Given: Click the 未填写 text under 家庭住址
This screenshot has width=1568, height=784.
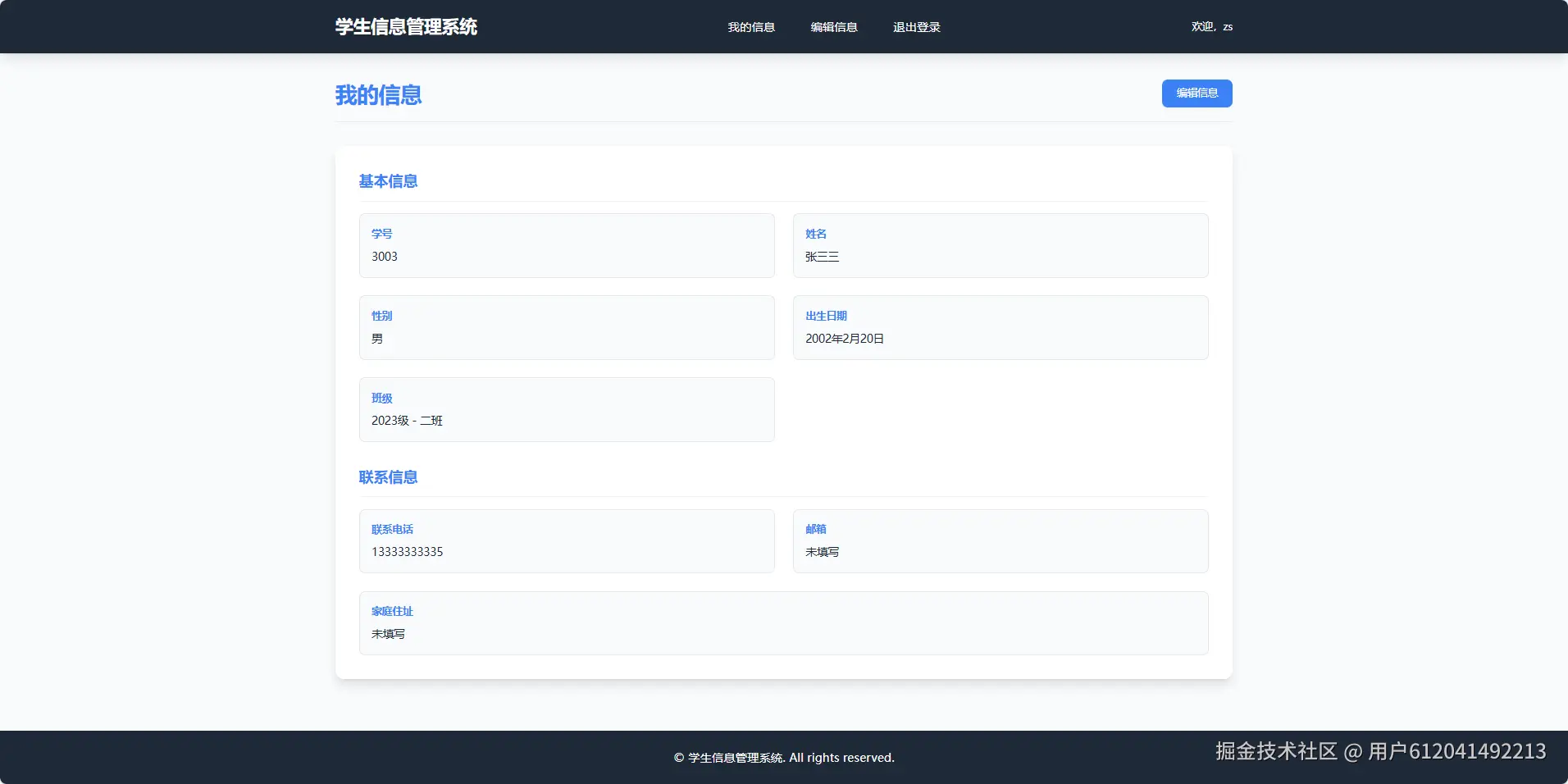Looking at the screenshot, I should [388, 633].
